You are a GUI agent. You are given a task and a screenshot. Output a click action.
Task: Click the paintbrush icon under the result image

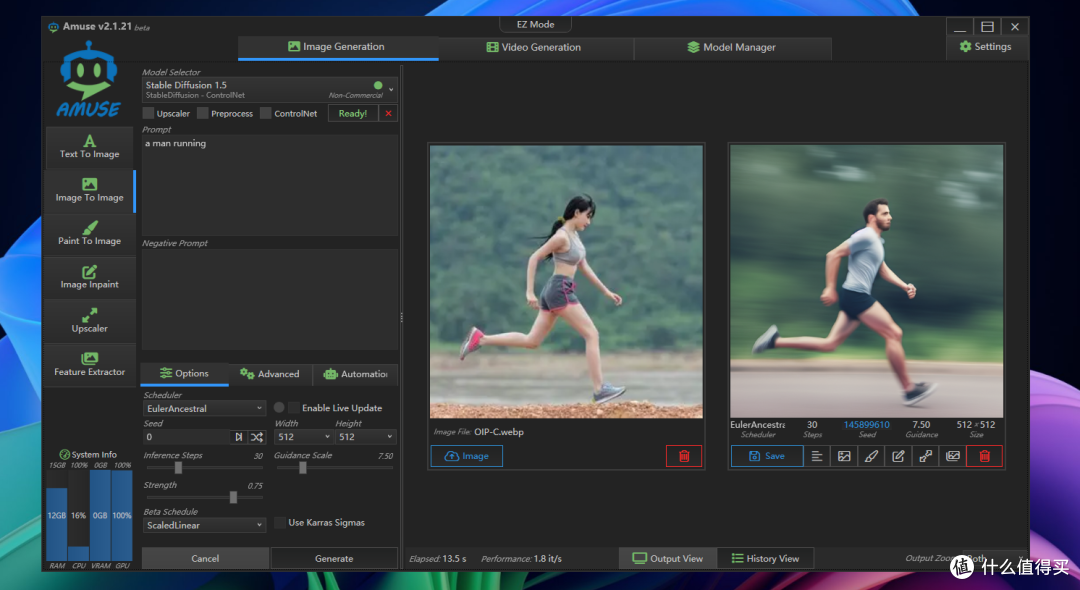tap(871, 456)
